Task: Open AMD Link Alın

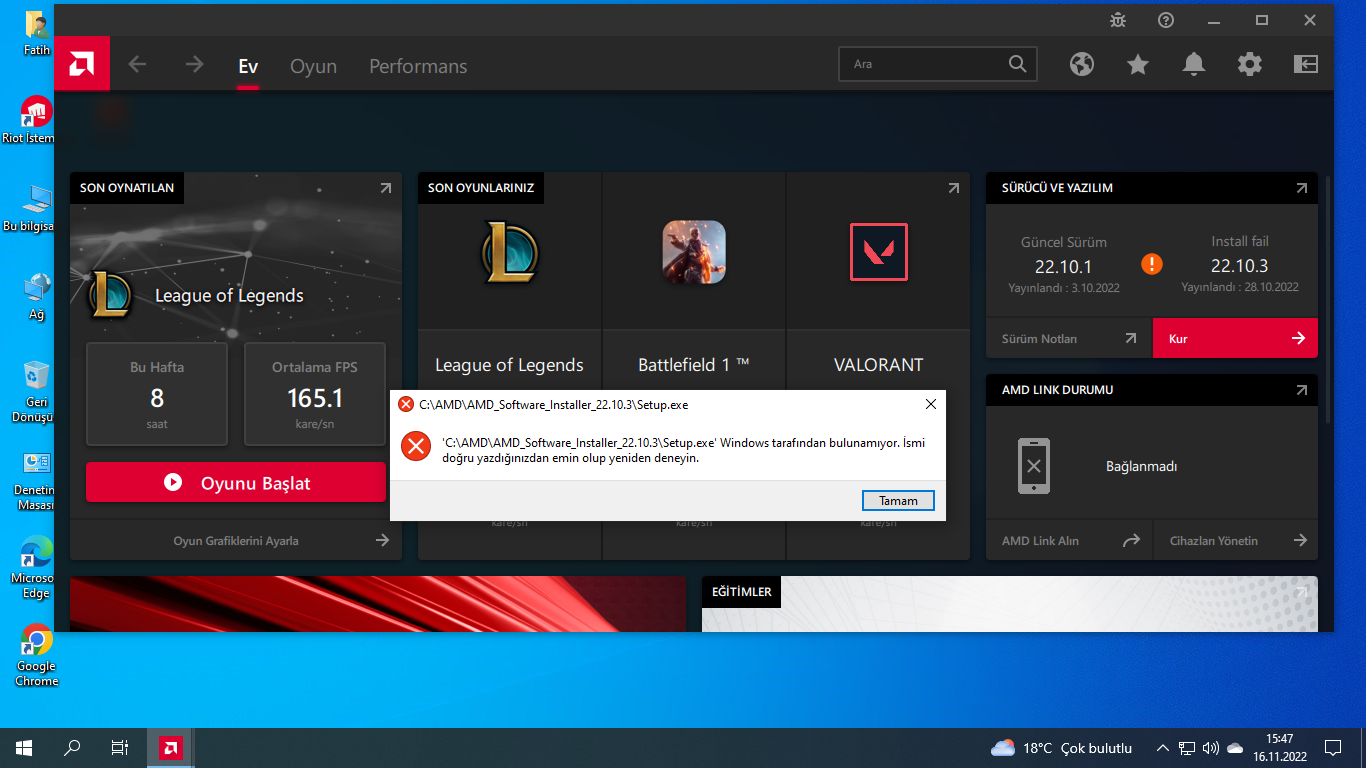Action: tap(1069, 541)
